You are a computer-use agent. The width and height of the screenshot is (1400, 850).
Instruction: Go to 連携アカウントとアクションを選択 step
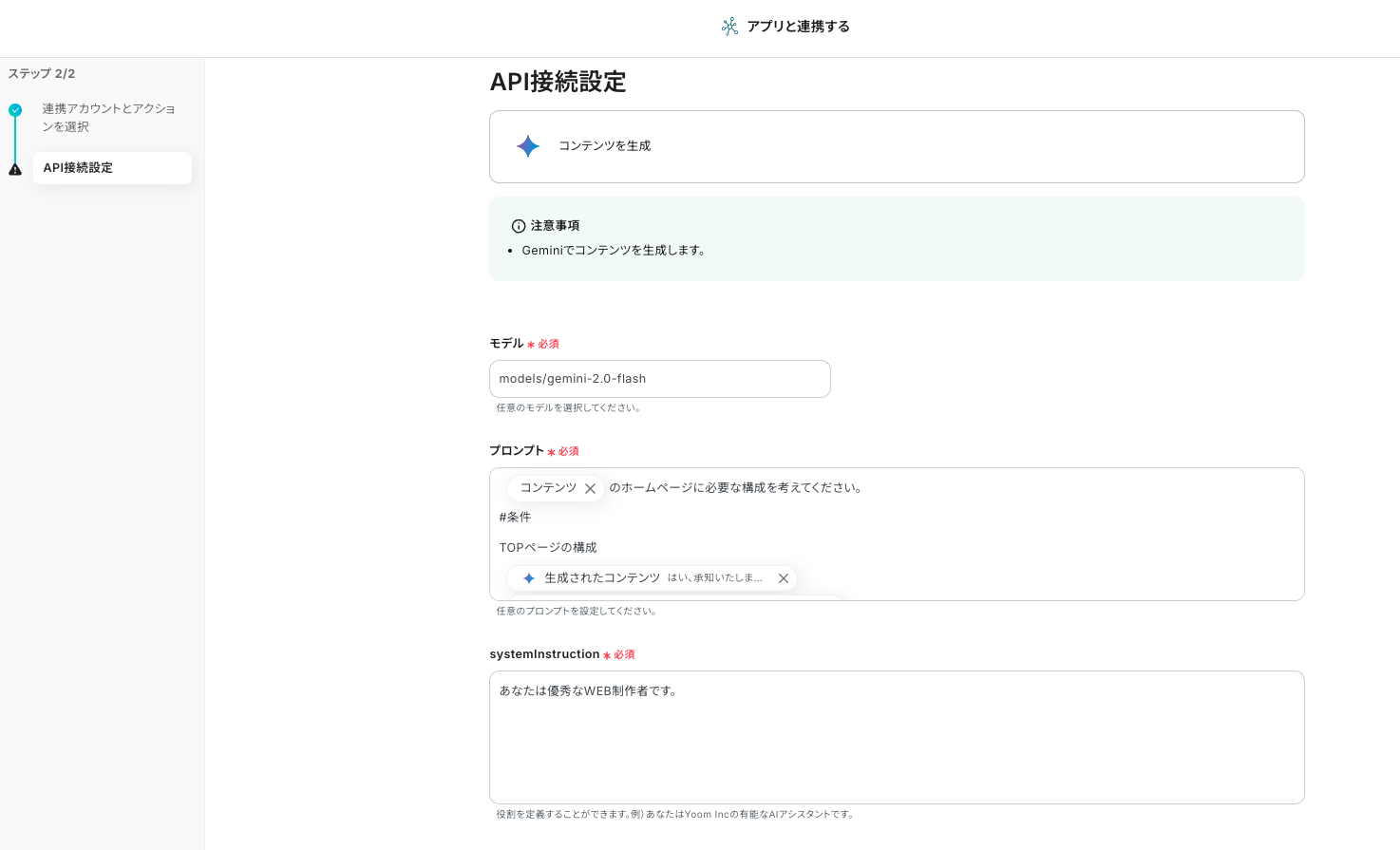pos(108,118)
